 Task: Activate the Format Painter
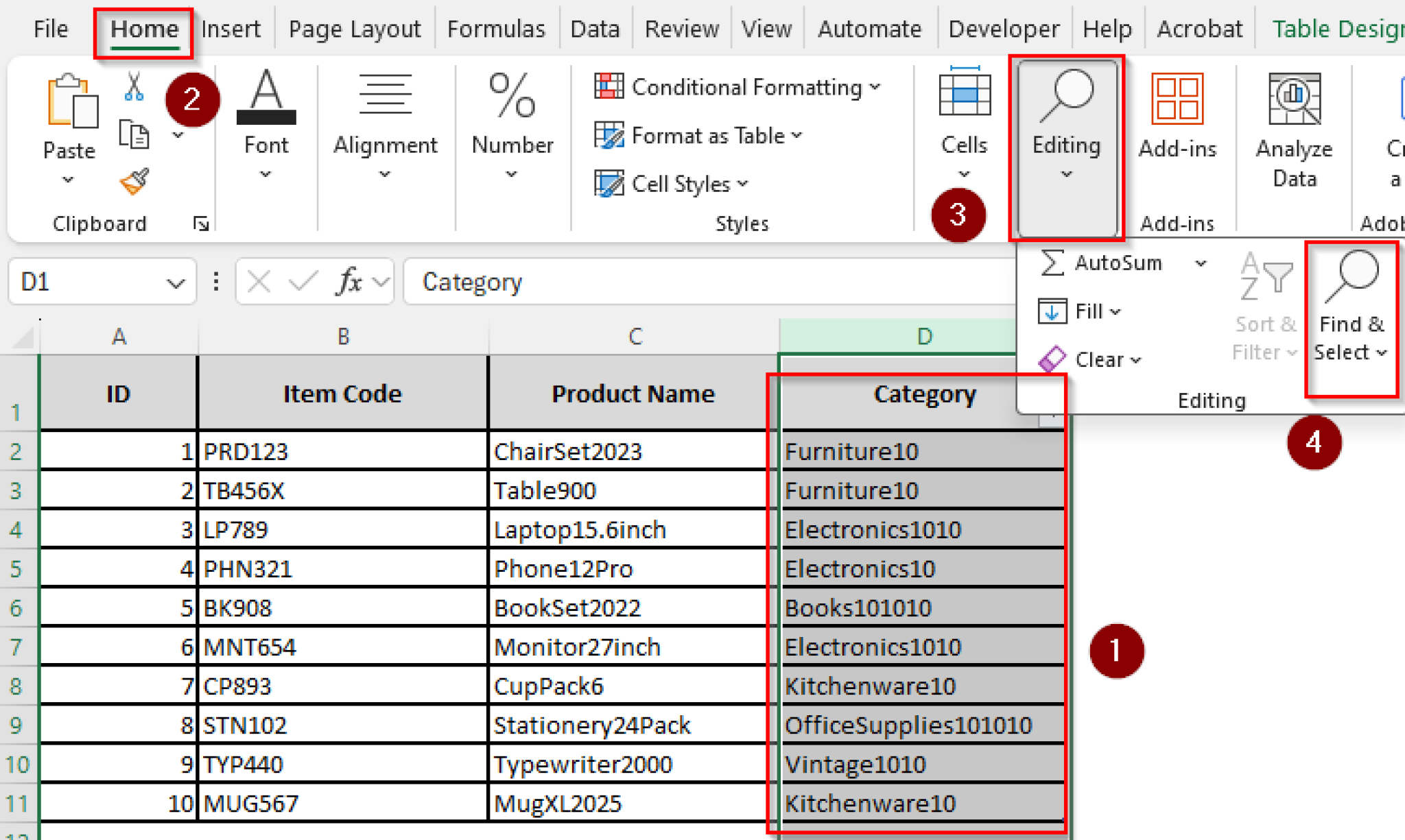[x=132, y=180]
